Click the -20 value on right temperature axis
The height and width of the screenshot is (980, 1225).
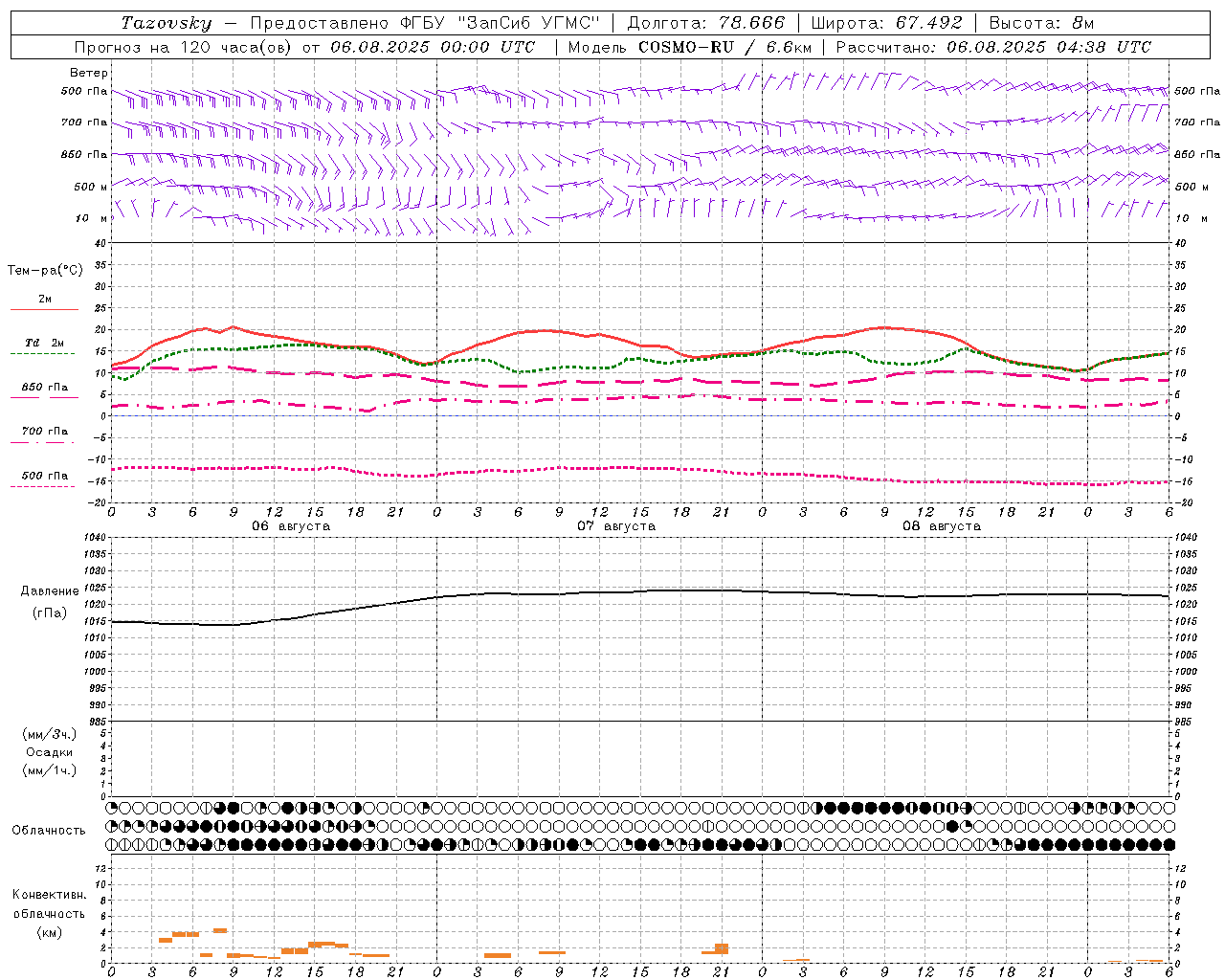coord(1182,502)
